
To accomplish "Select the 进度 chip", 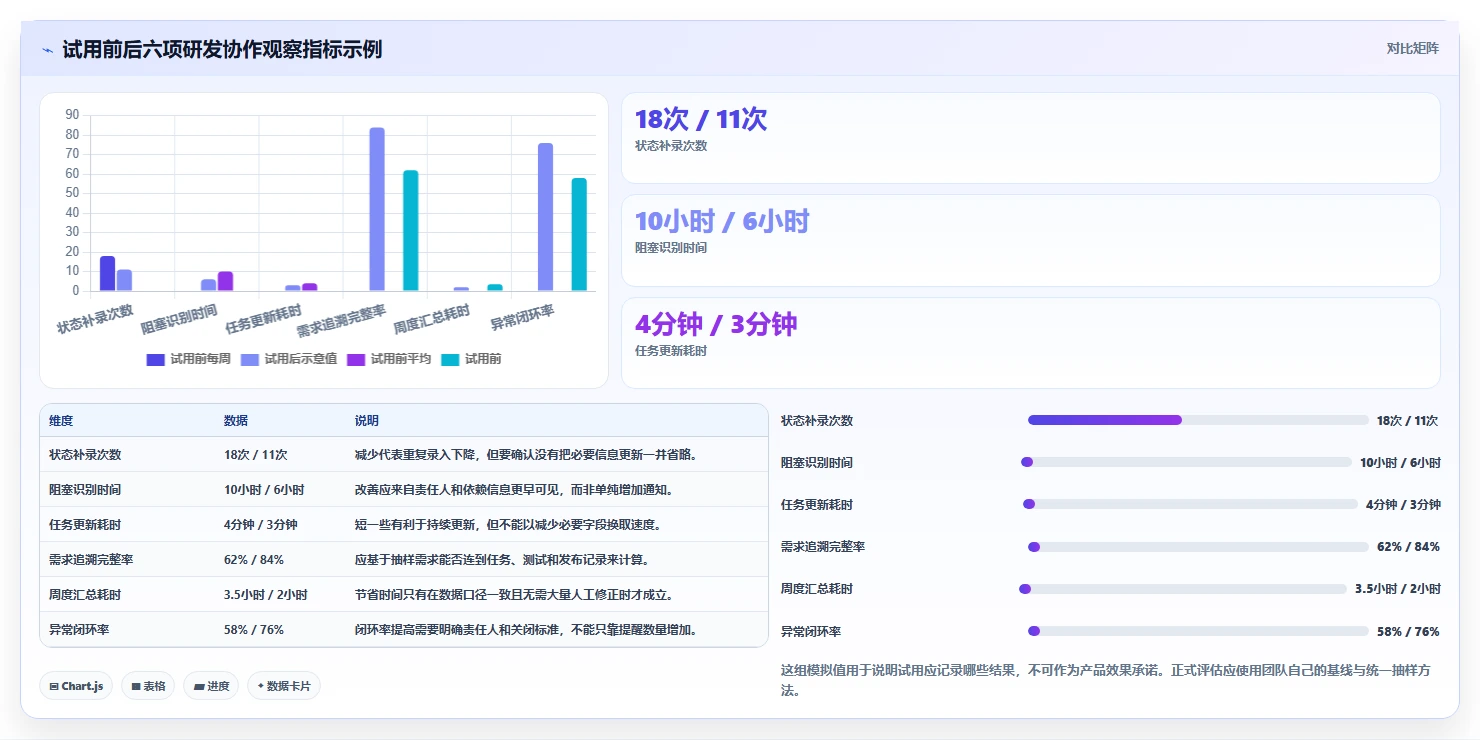I will [x=211, y=686].
